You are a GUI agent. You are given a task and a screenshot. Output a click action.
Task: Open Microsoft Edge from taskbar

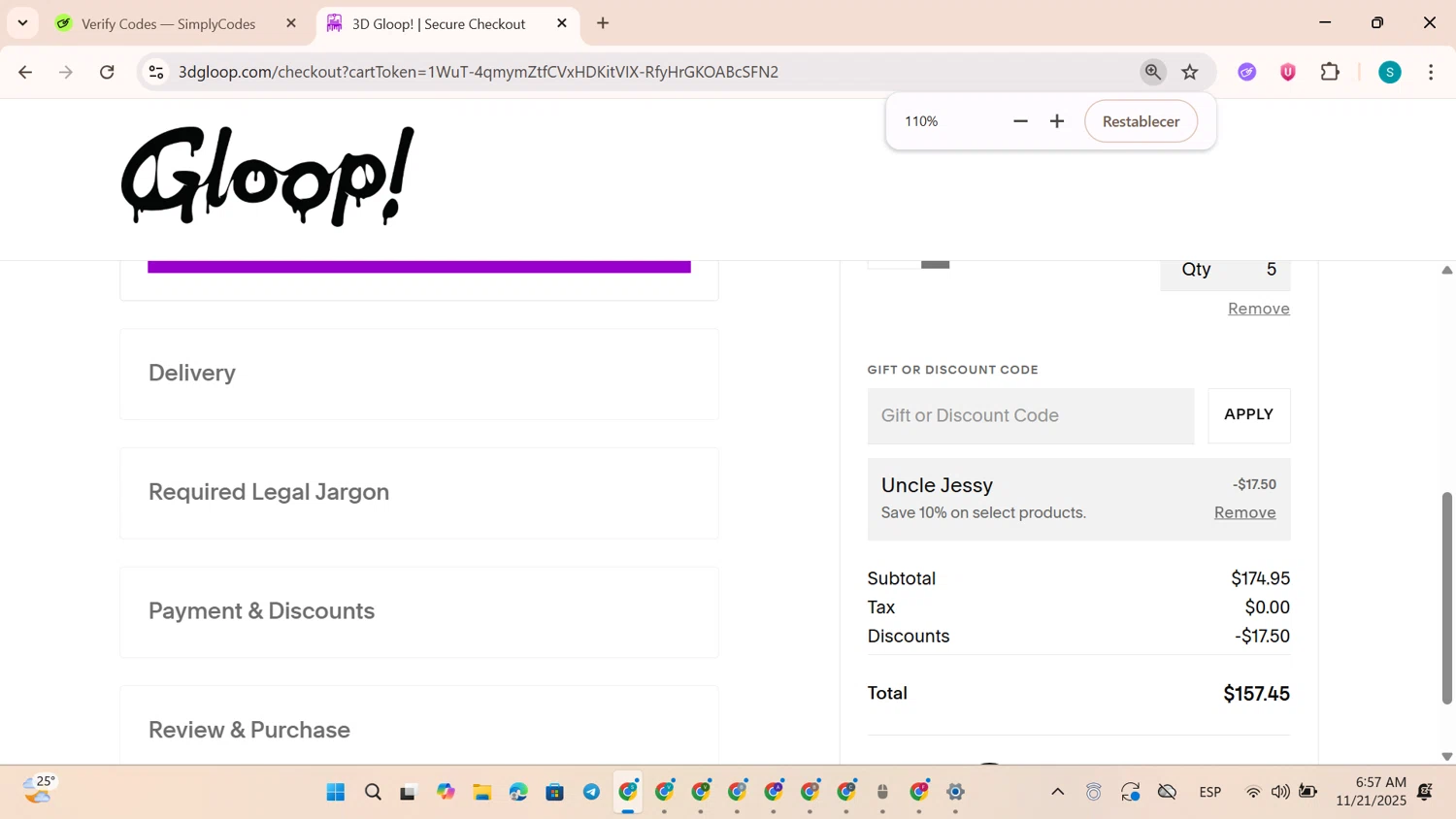point(518,792)
